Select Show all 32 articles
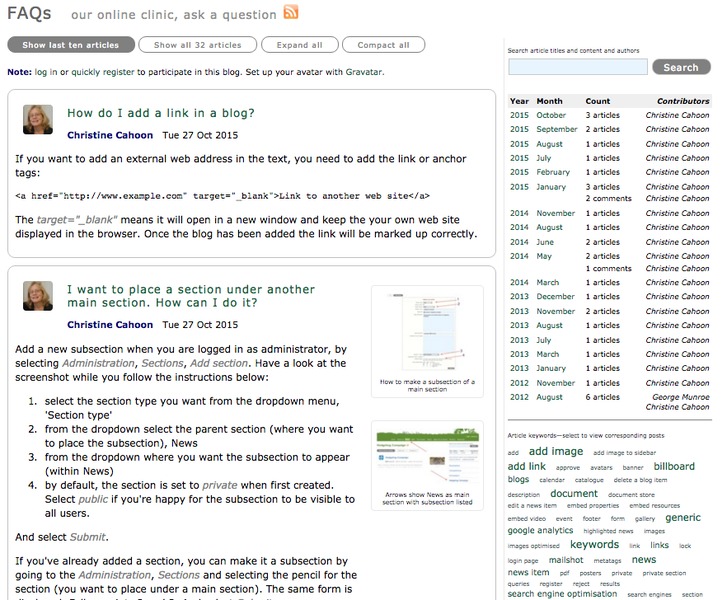This screenshot has width=727, height=600. click(x=197, y=45)
